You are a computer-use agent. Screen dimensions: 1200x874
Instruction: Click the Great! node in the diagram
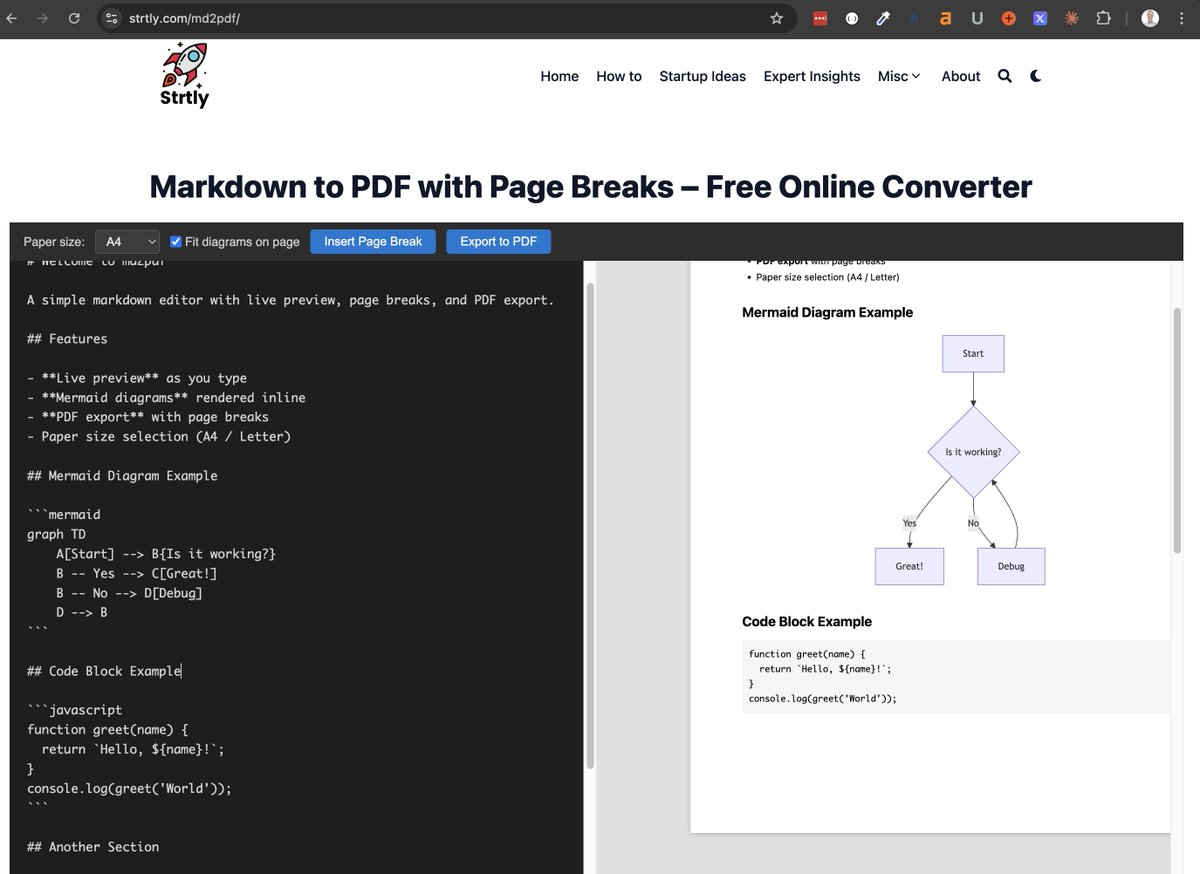point(909,566)
